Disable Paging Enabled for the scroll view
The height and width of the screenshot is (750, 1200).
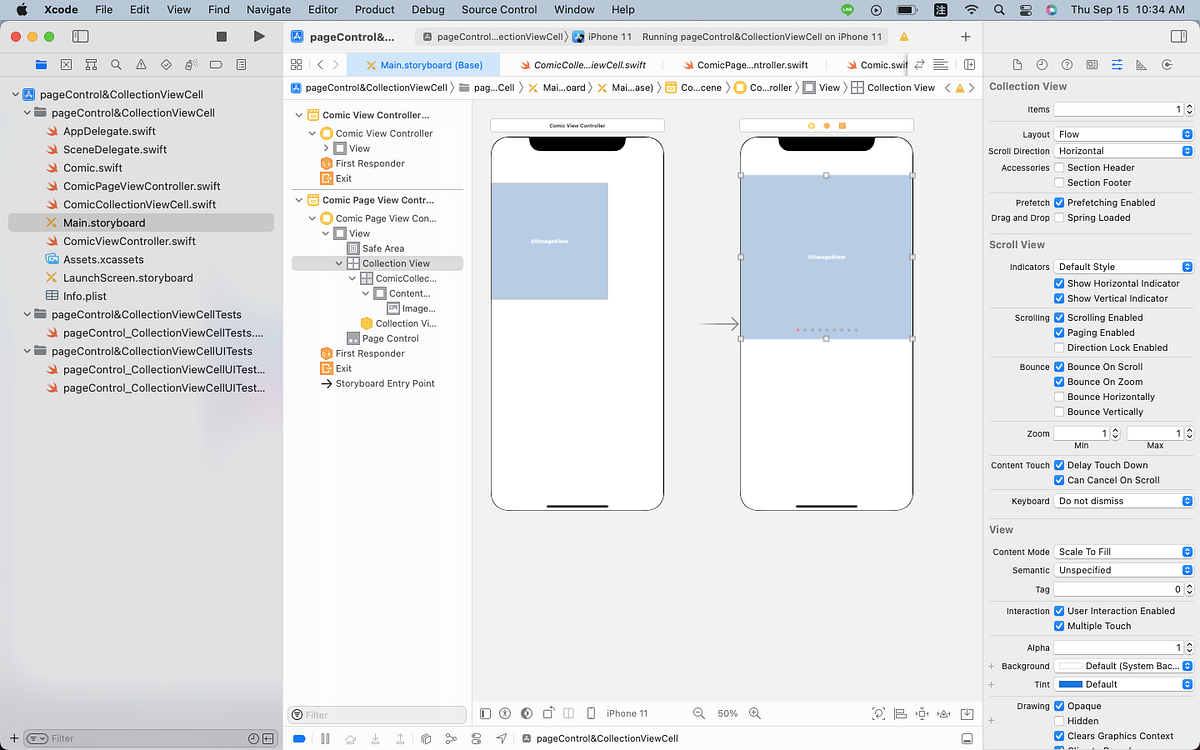(1059, 332)
